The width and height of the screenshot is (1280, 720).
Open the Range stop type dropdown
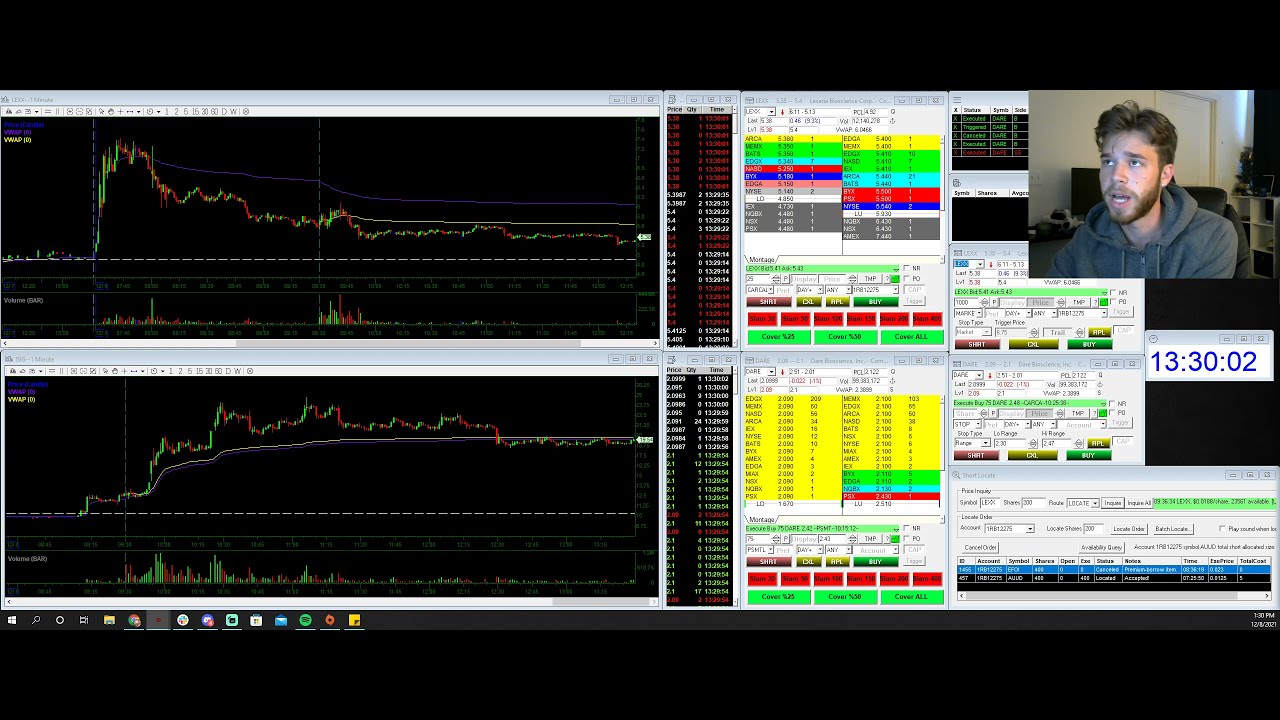coord(986,443)
